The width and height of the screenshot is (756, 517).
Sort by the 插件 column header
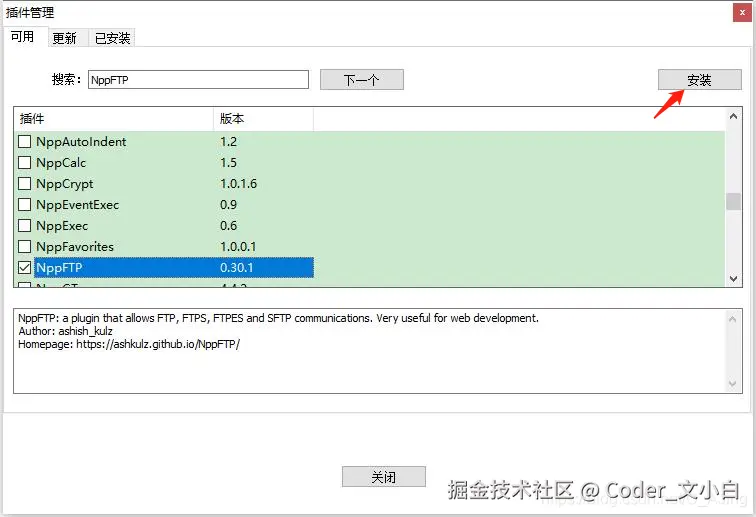[x=114, y=119]
